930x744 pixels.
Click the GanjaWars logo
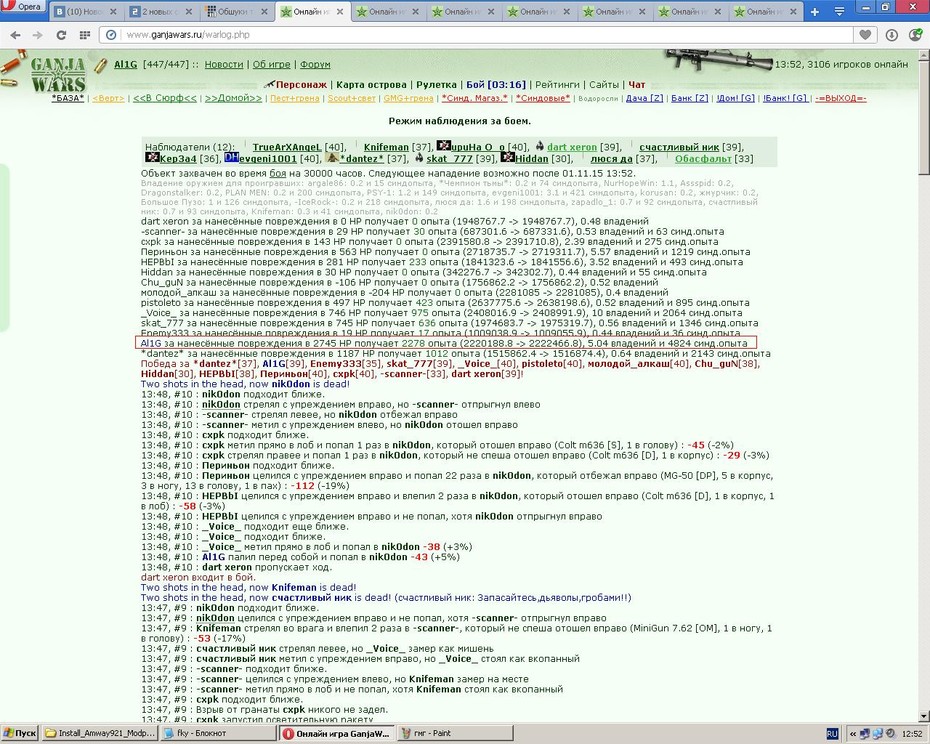58,74
